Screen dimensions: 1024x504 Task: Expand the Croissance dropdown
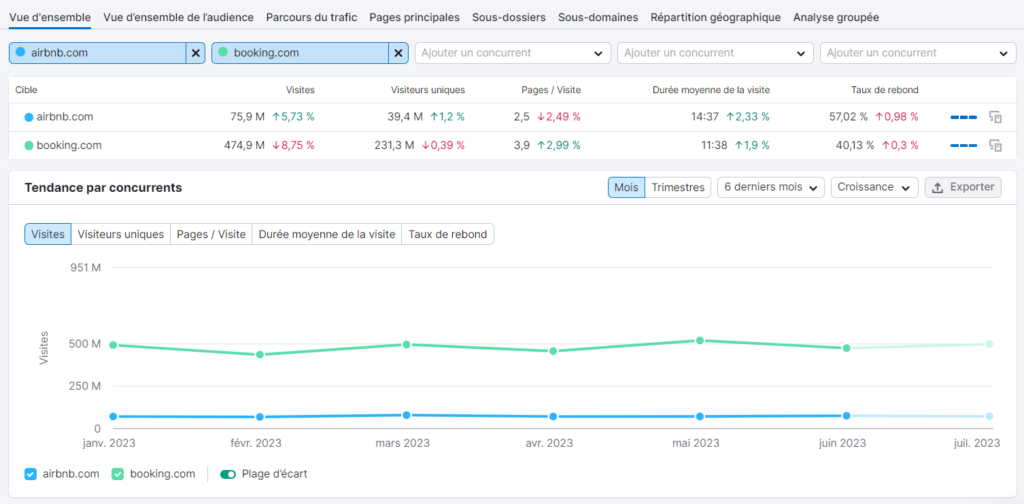874,187
